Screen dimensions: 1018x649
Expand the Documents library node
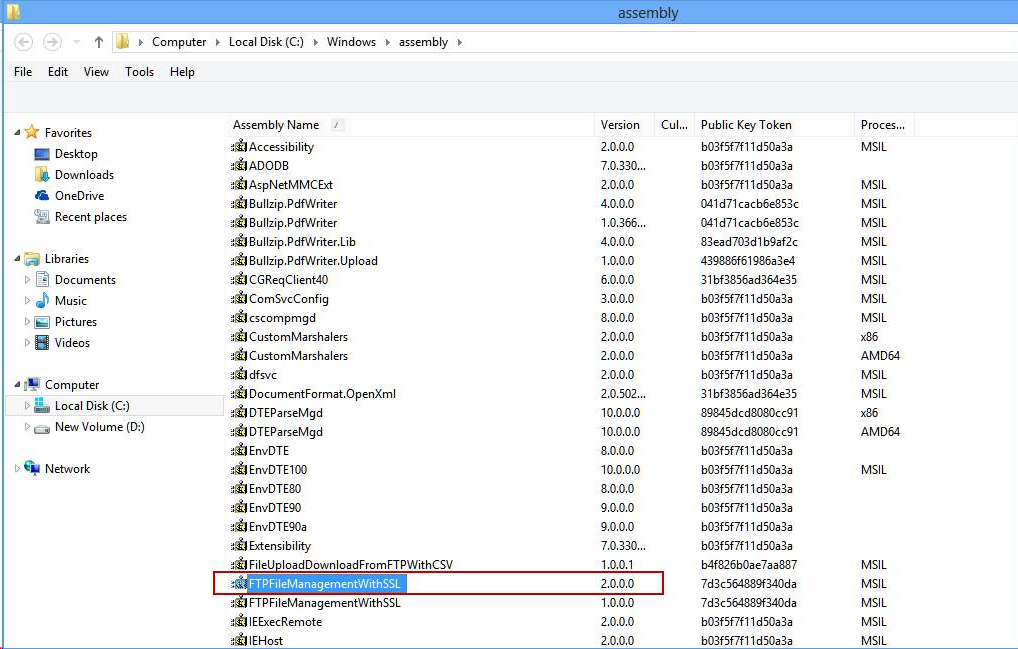[27, 280]
